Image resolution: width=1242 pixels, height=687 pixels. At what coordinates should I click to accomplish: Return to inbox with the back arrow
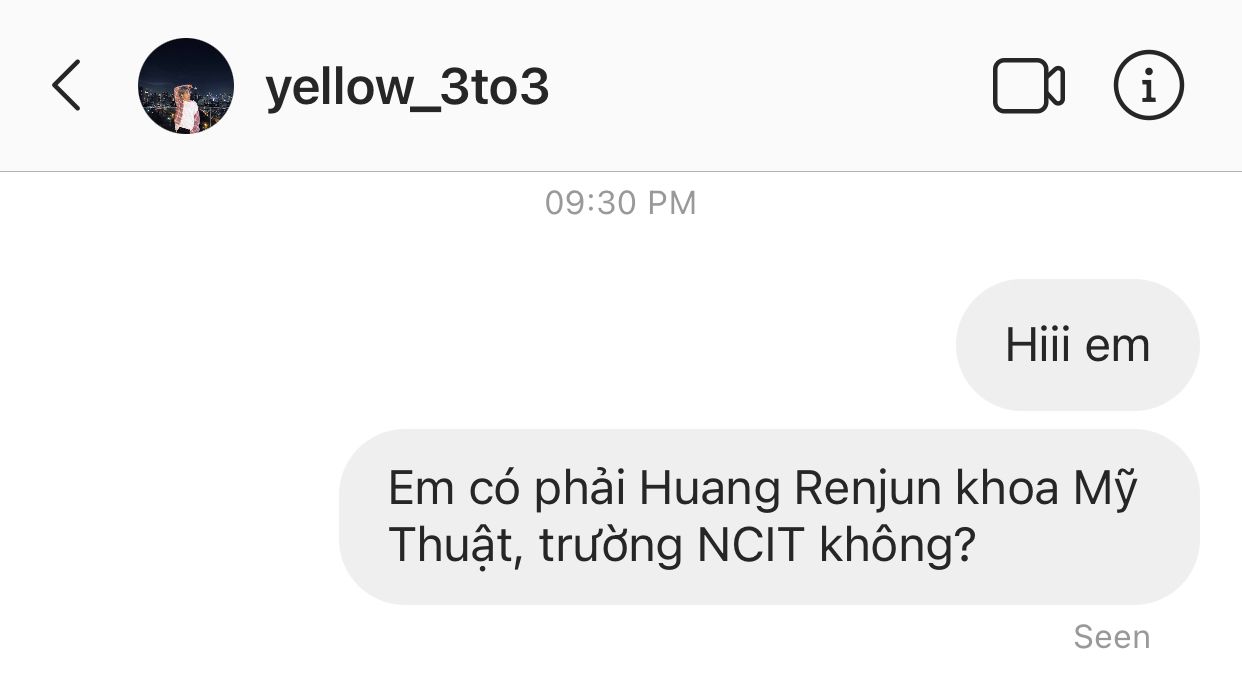pyautogui.click(x=66, y=85)
